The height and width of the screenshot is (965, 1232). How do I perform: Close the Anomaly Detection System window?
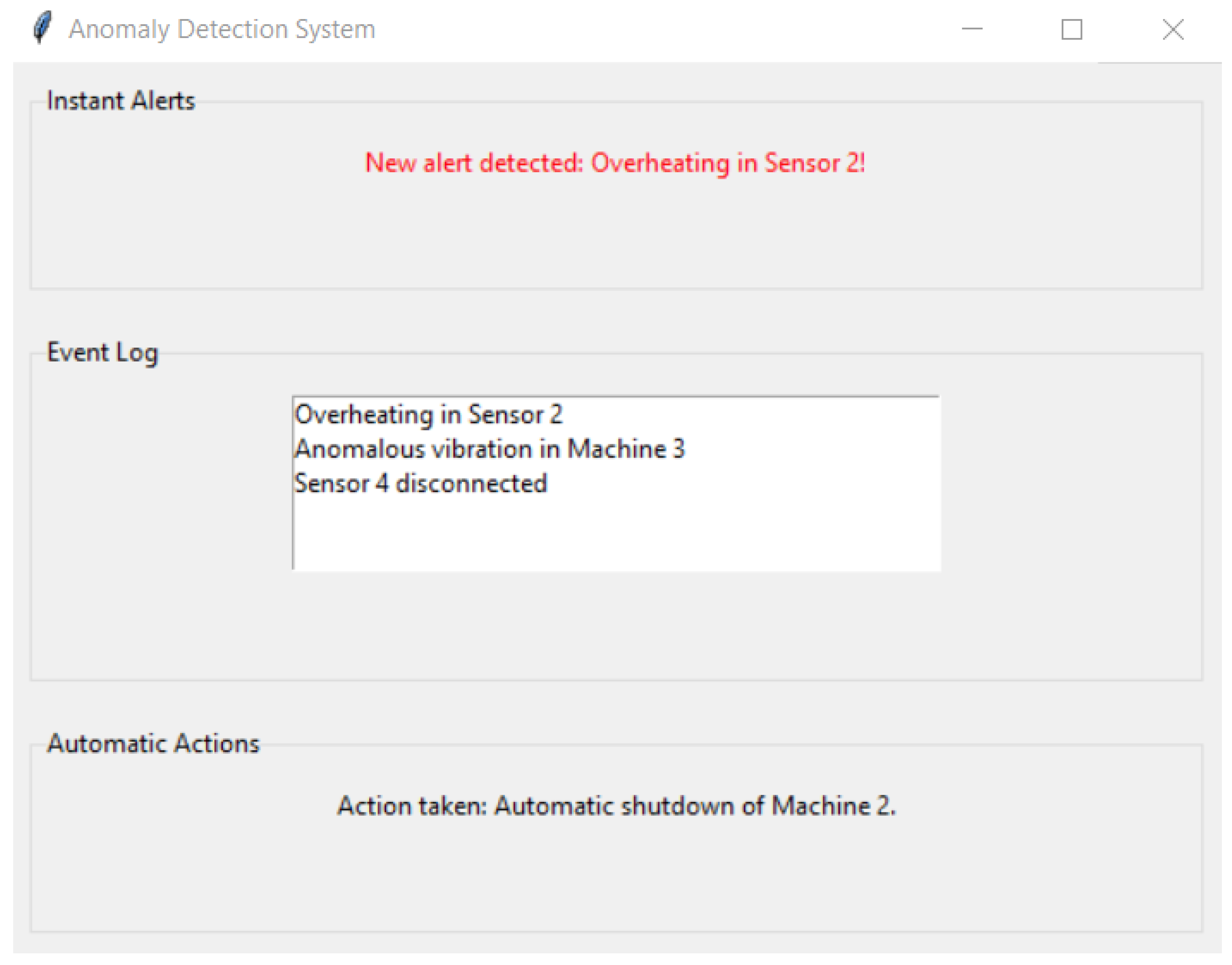(1173, 29)
